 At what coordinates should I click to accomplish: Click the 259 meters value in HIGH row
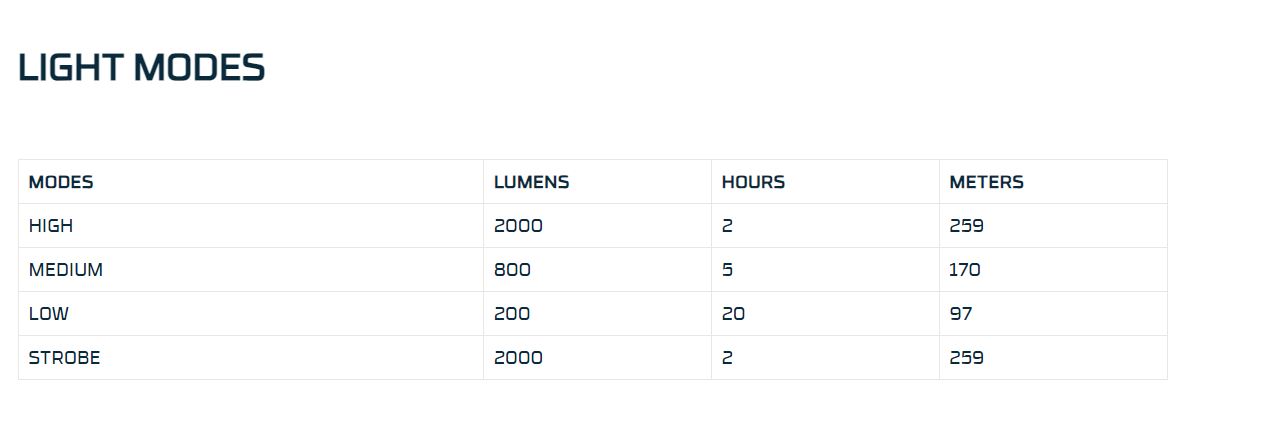click(x=966, y=226)
